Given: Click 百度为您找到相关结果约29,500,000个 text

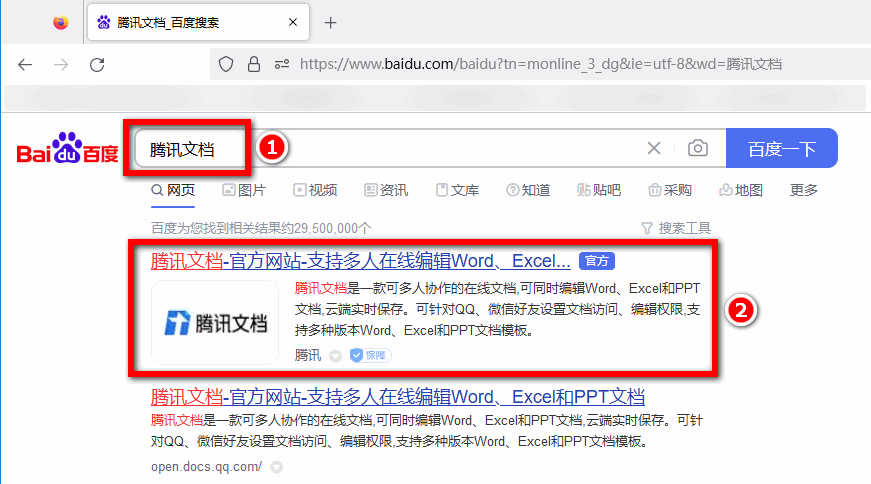Looking at the screenshot, I should 261,228.
